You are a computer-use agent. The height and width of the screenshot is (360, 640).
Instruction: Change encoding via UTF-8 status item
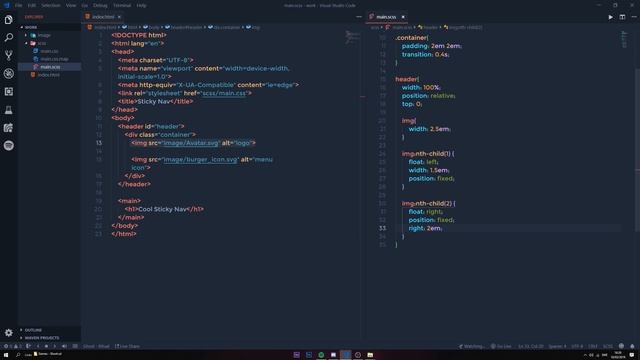point(577,346)
